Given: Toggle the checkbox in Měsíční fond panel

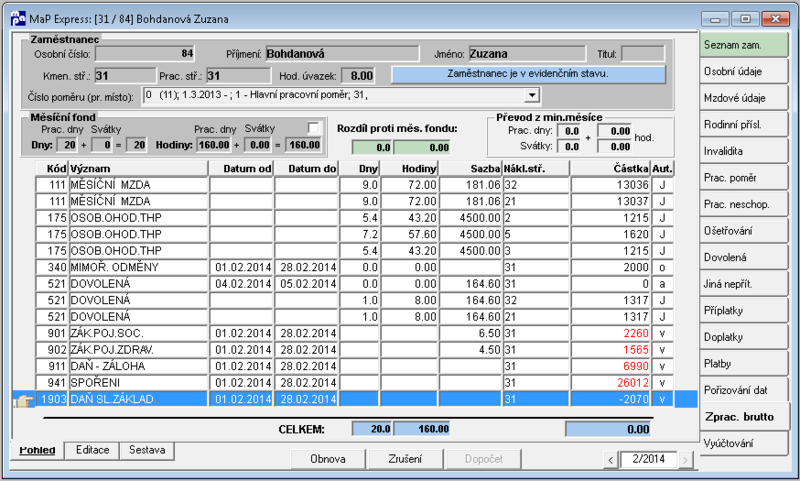Looking at the screenshot, I should pyautogui.click(x=313, y=128).
